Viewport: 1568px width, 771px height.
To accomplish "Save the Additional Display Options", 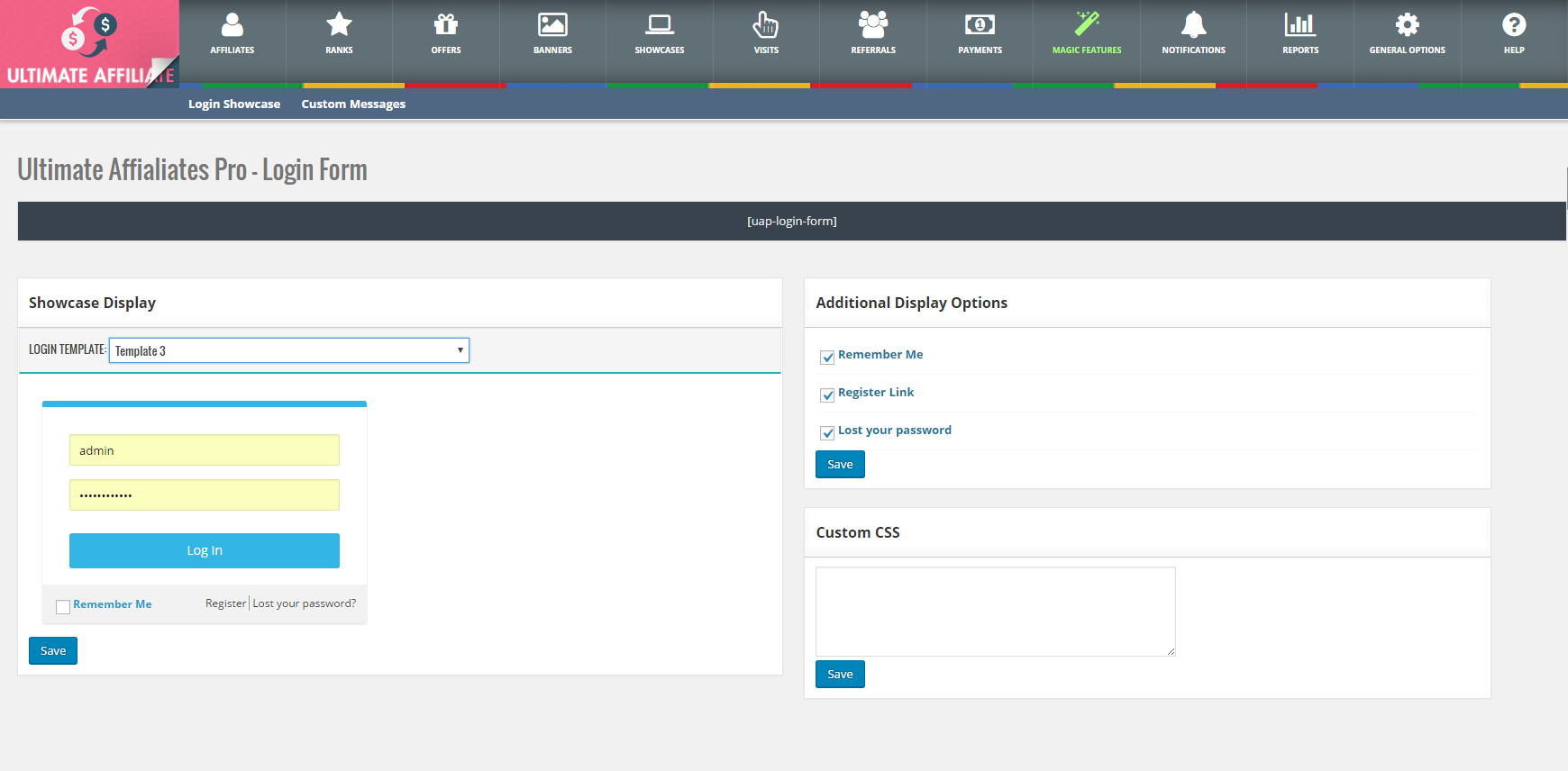I will (x=840, y=464).
